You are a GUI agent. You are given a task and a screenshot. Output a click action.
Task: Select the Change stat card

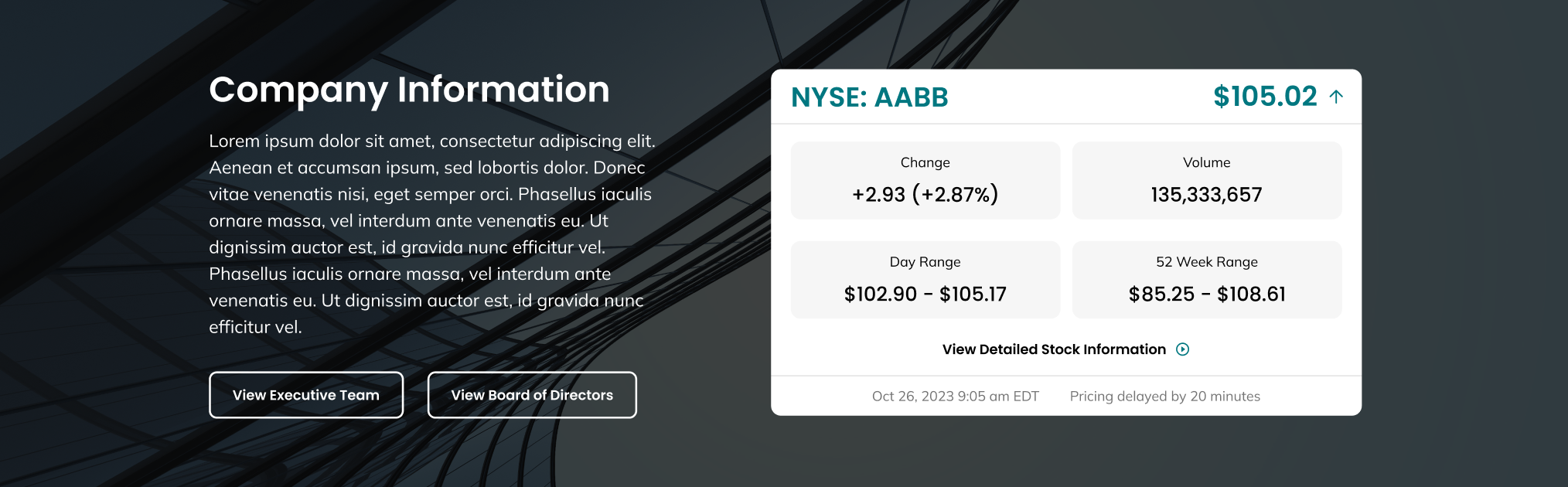(x=925, y=180)
